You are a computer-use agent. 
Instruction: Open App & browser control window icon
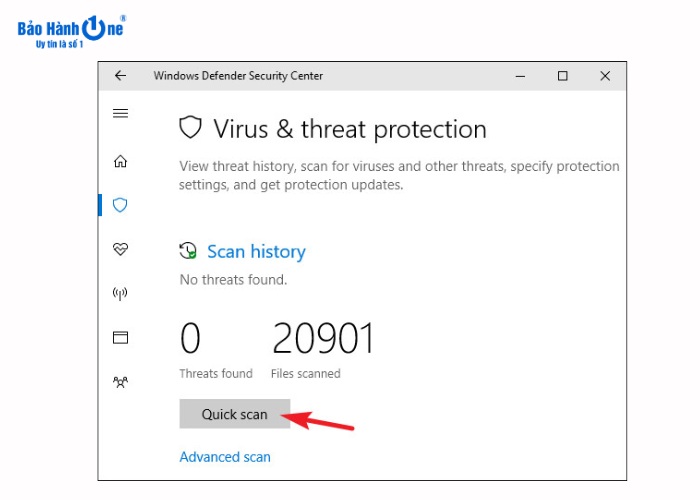click(x=120, y=338)
